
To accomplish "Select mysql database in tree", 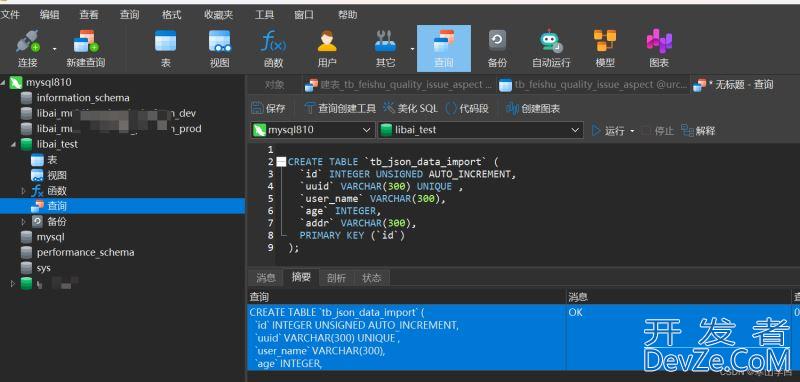I will pos(50,237).
